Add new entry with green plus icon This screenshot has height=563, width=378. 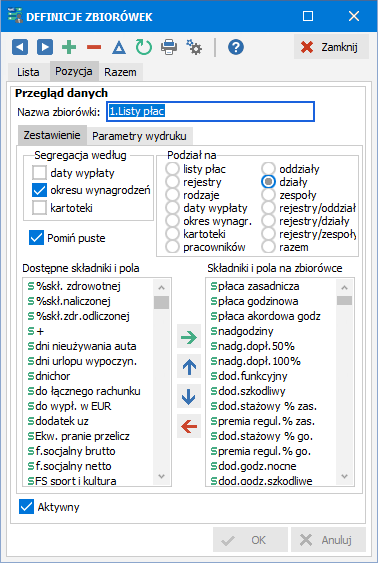tap(69, 47)
